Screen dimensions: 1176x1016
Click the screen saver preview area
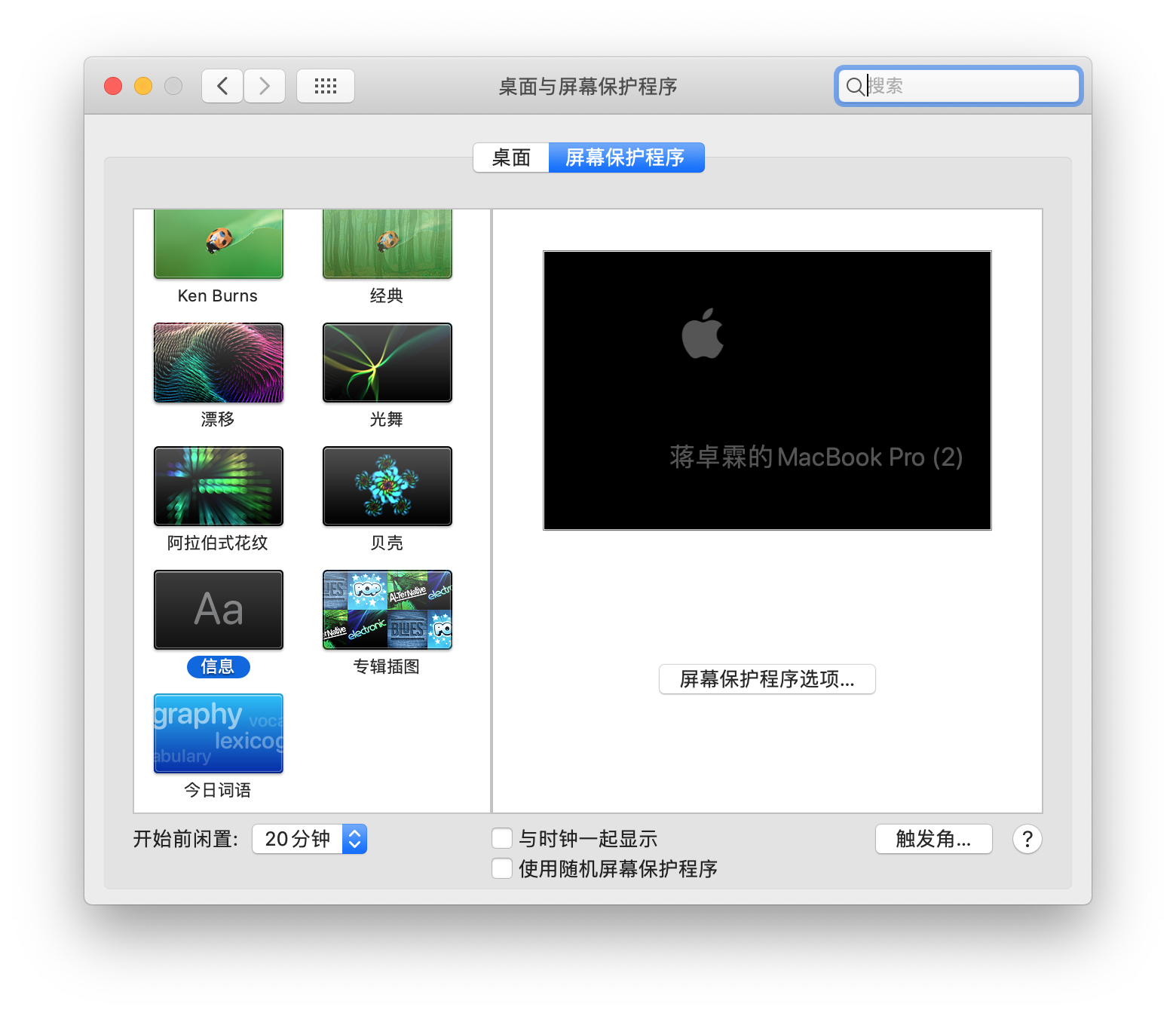click(767, 390)
